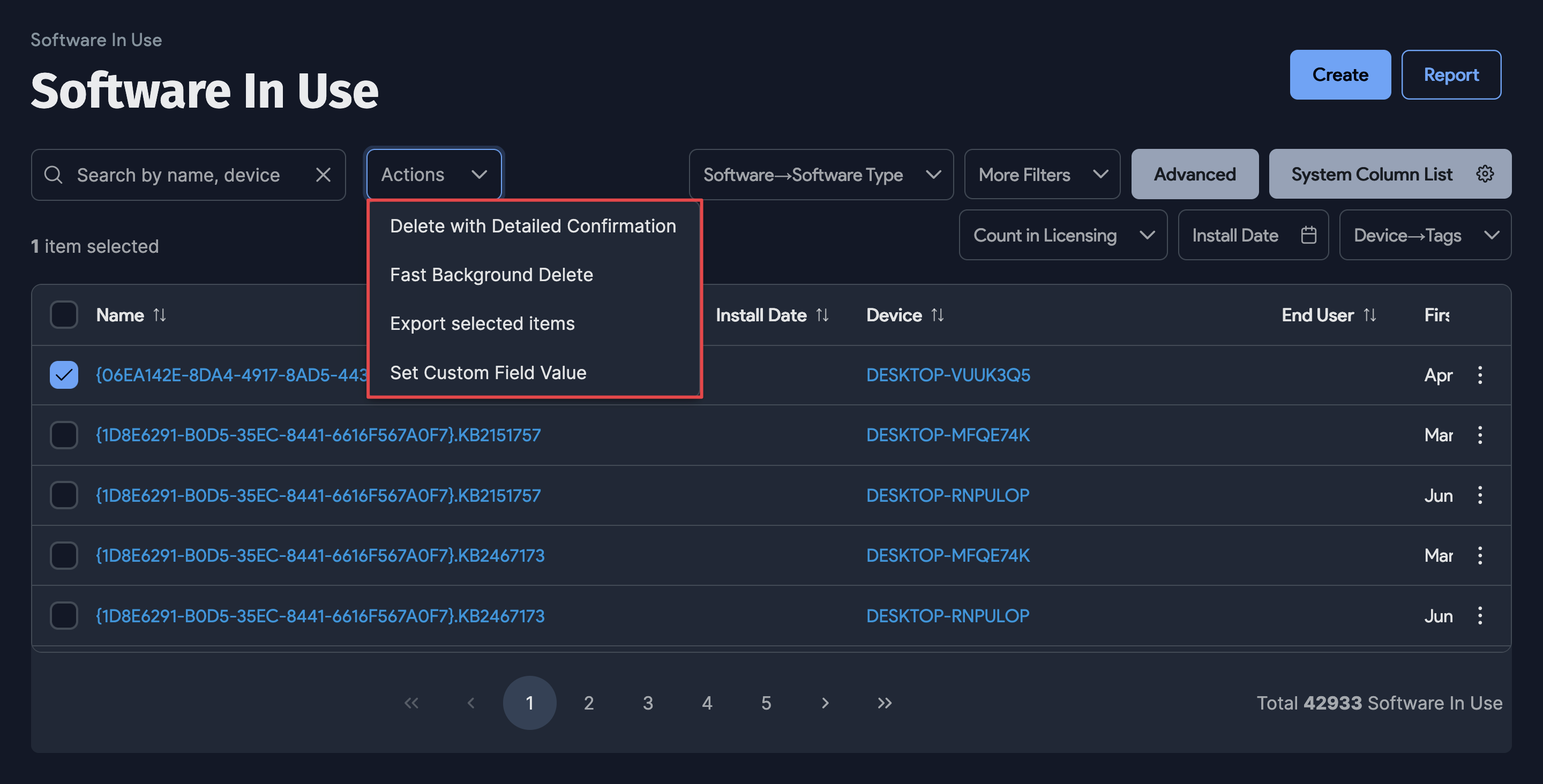Sort the table by the Name column arrows

pyautogui.click(x=160, y=314)
